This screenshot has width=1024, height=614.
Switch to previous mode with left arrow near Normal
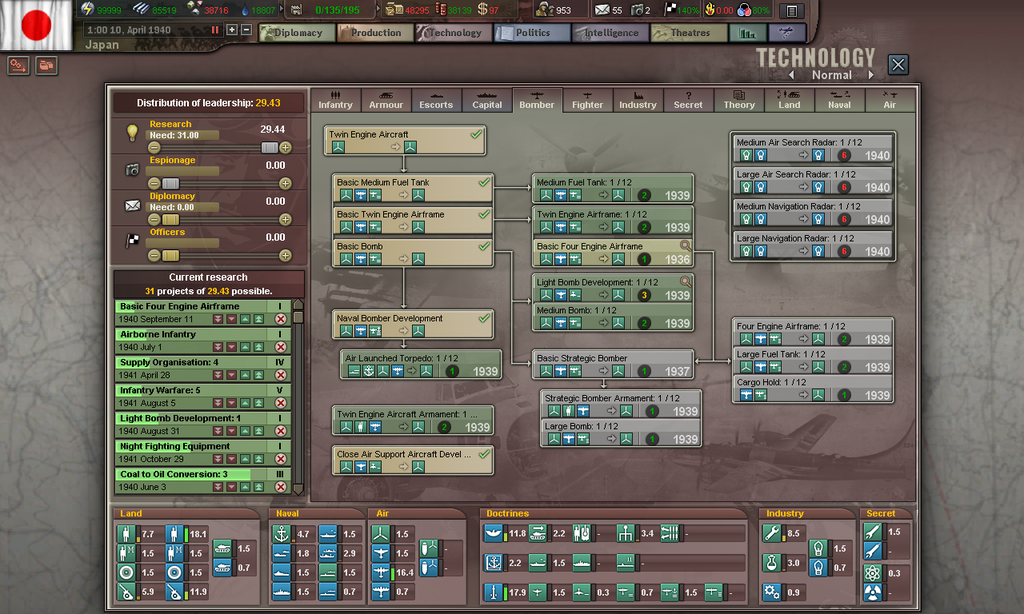(792, 75)
